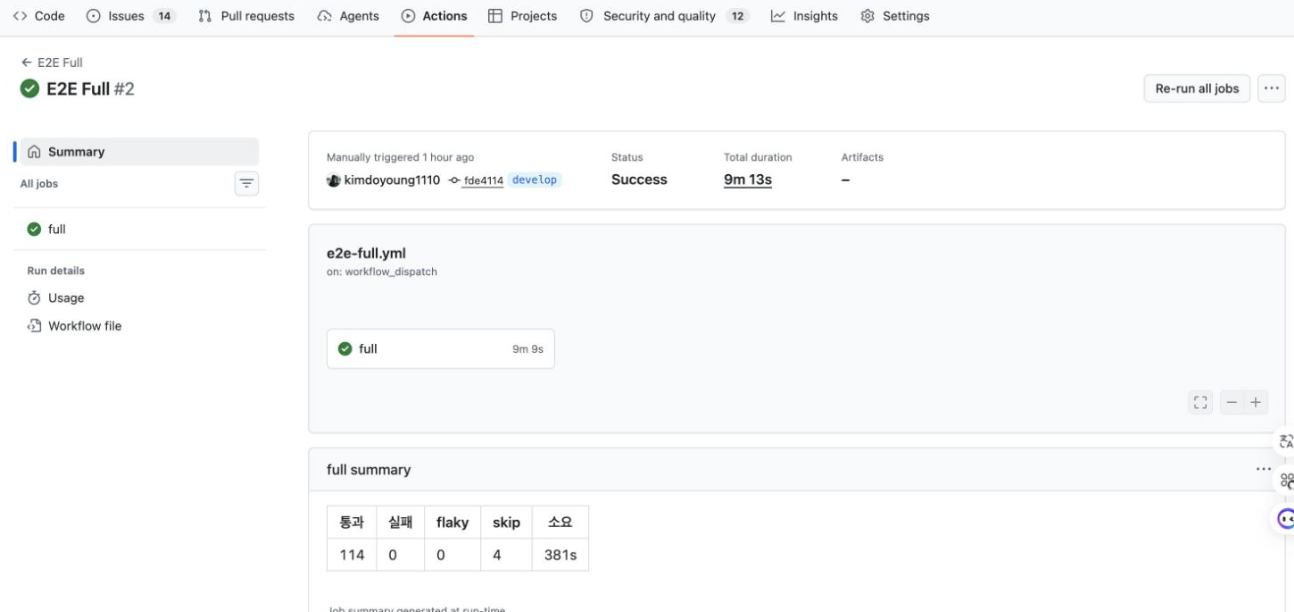Open commit fde4114
Image resolution: width=1294 pixels, height=612 pixels.
tap(483, 181)
